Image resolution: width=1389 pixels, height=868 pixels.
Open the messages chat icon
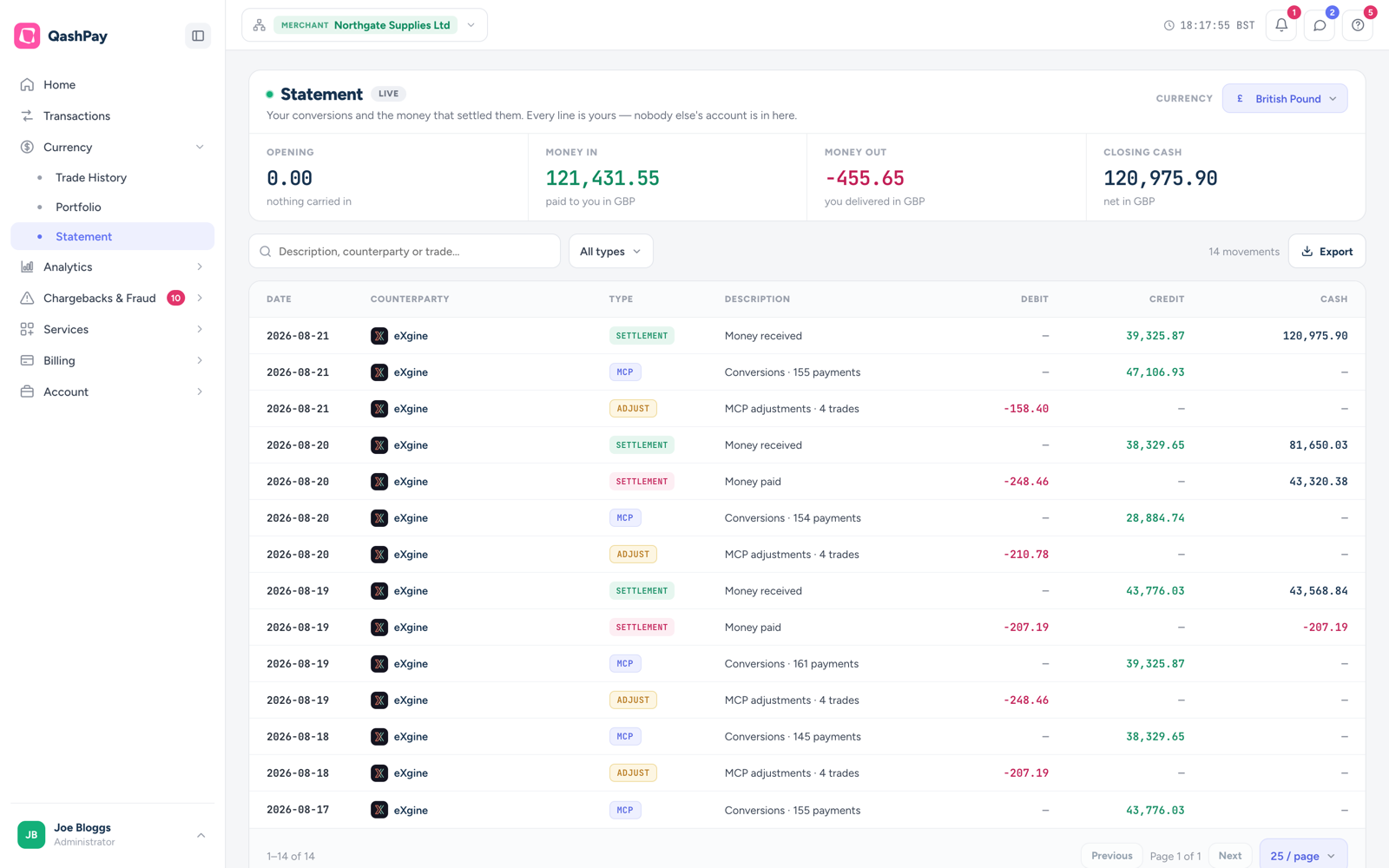pos(1320,25)
